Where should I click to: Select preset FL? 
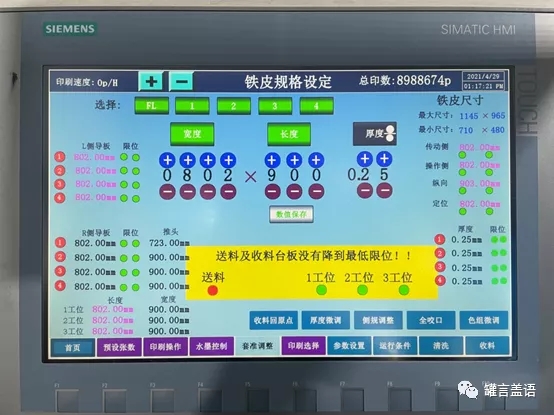tap(151, 106)
